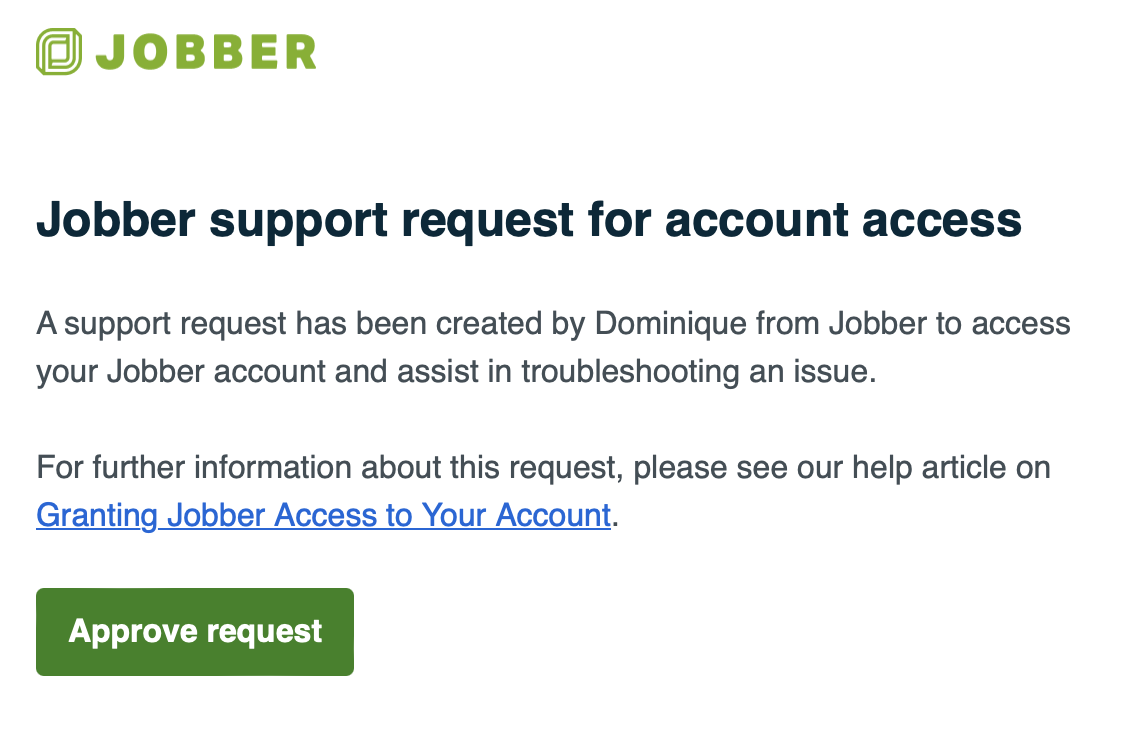The width and height of the screenshot is (1122, 730).
Task: Click the white space below the button
Action: (x=560, y=710)
